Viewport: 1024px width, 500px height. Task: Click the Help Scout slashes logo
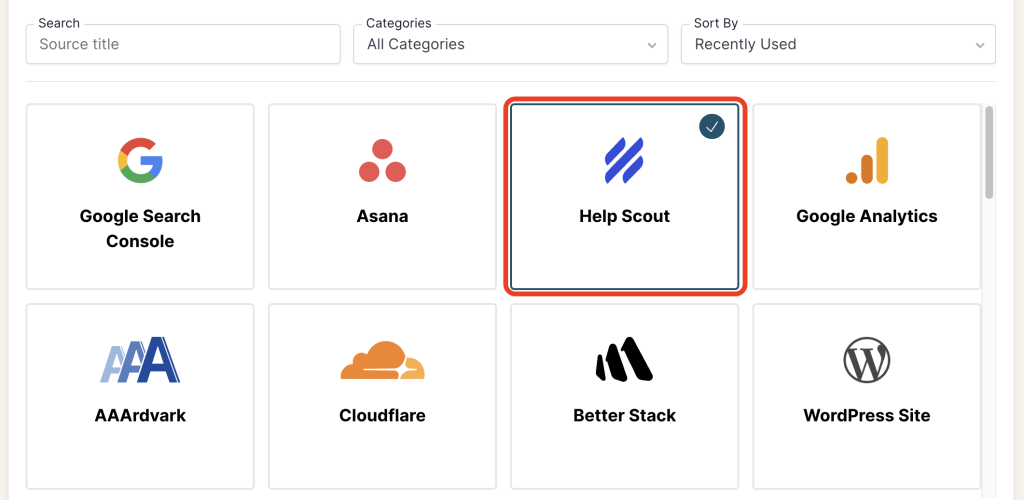(624, 161)
